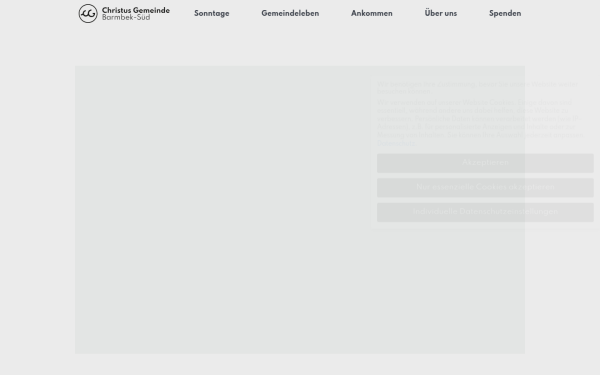Open Individuelle Datenschutzeinstellungen
600x375 pixels.
pyautogui.click(x=485, y=212)
